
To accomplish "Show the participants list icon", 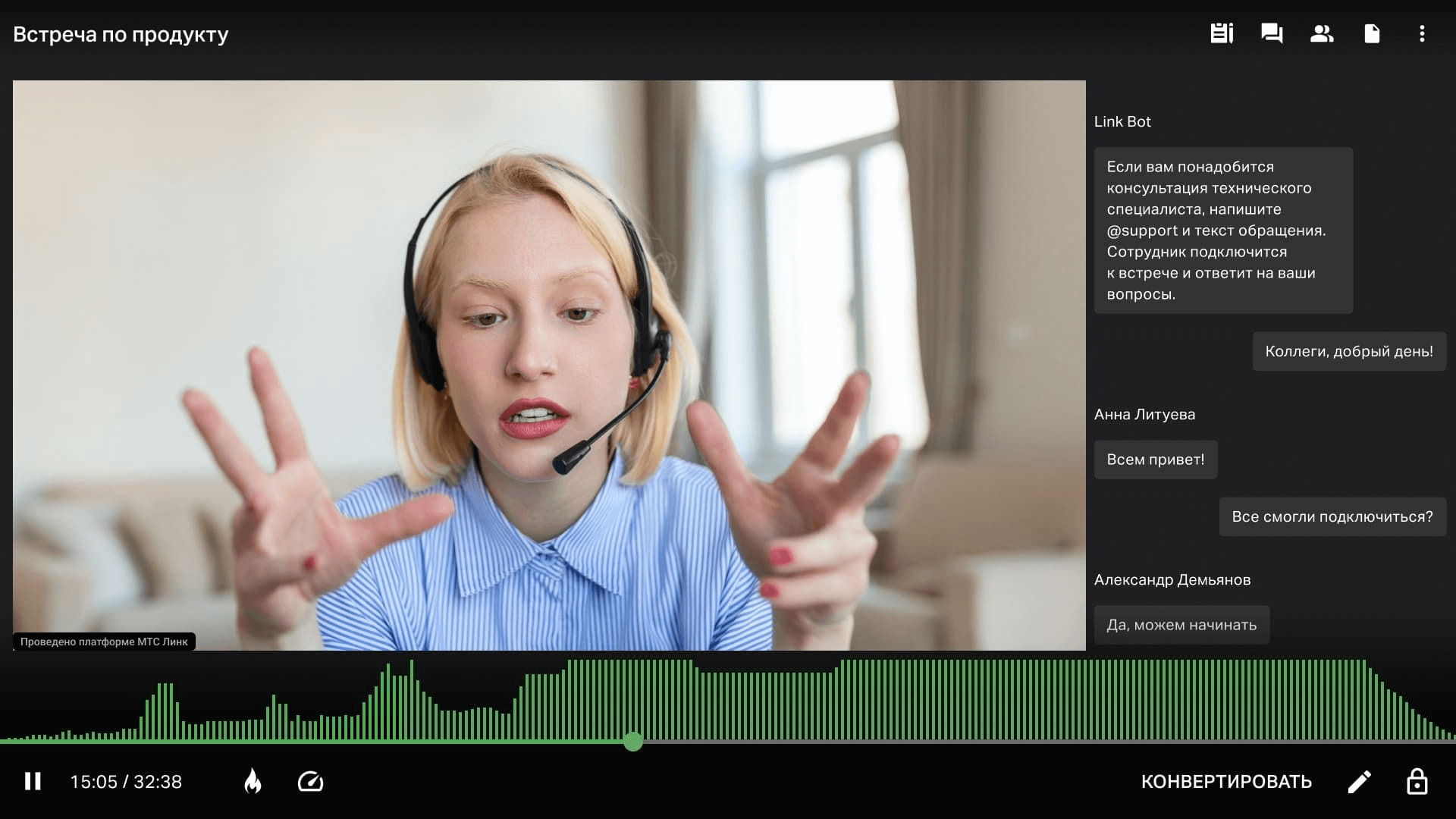I will (x=1322, y=33).
